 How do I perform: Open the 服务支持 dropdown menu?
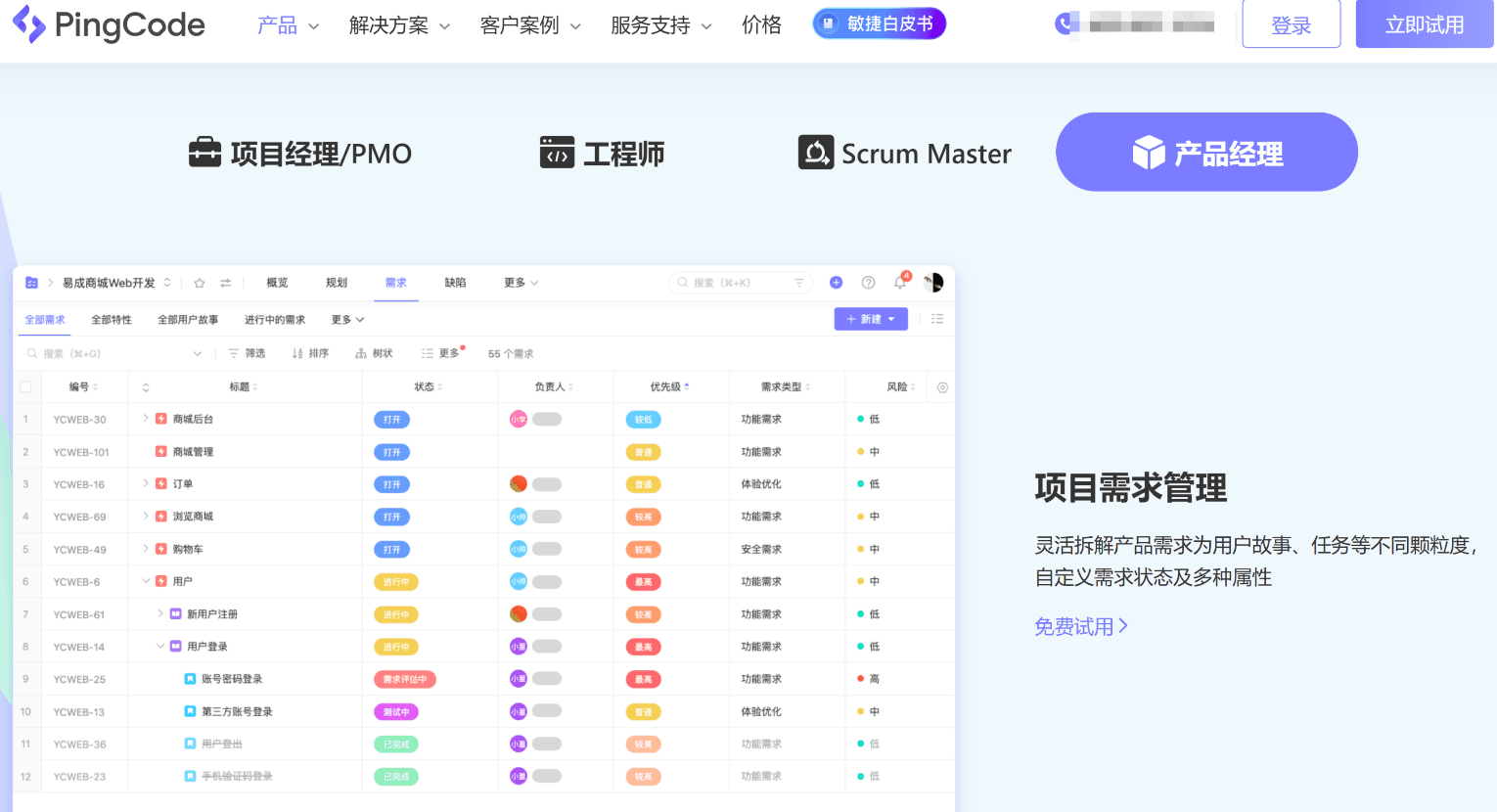[661, 25]
